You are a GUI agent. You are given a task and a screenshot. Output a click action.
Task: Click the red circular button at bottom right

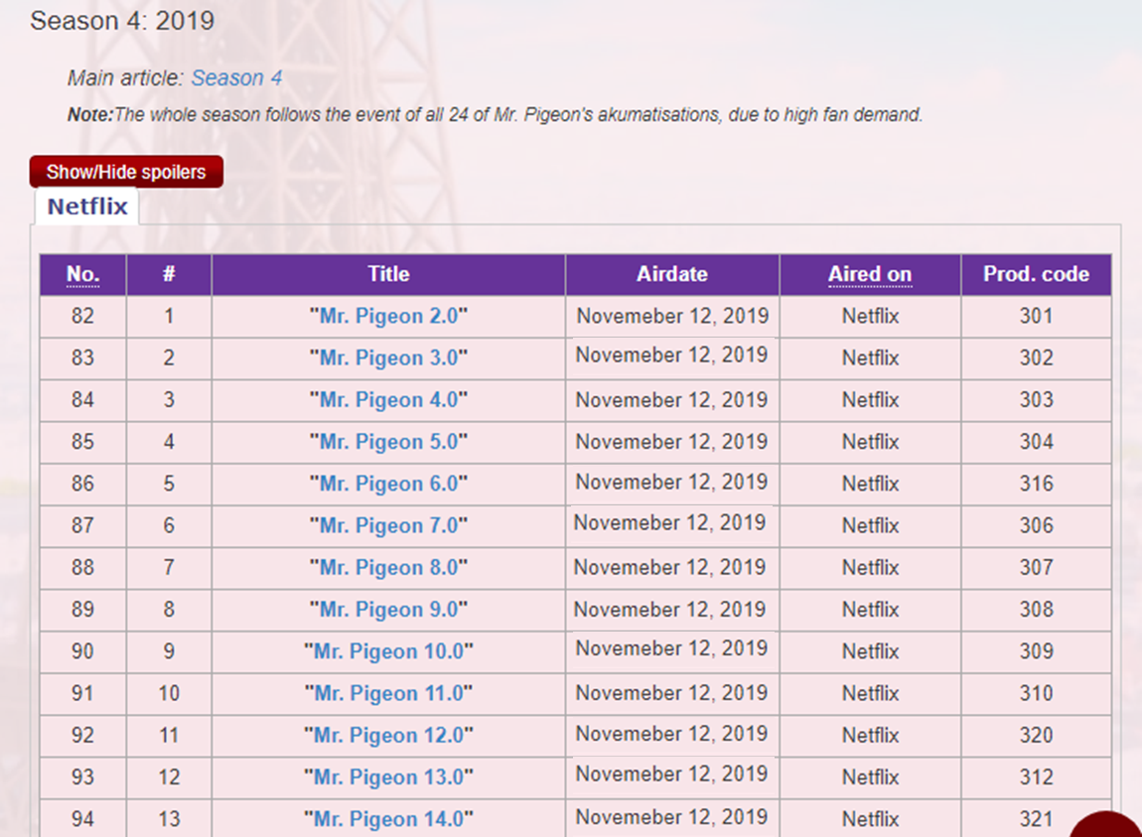tap(1110, 825)
